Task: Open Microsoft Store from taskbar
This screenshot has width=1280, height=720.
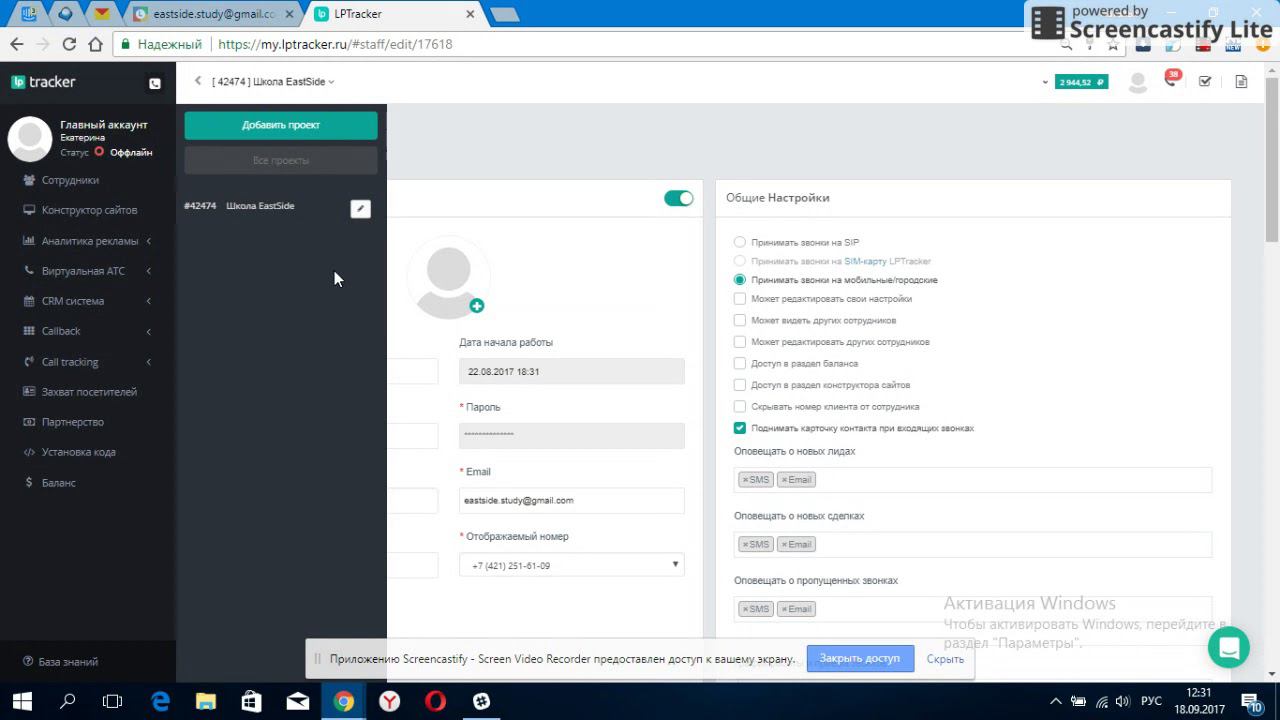Action: (252, 701)
